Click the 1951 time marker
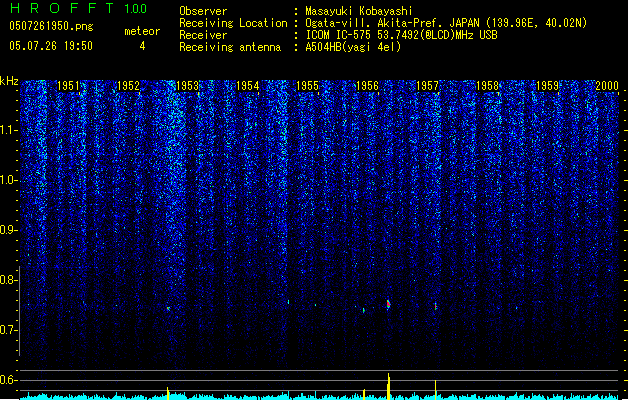 68,86
